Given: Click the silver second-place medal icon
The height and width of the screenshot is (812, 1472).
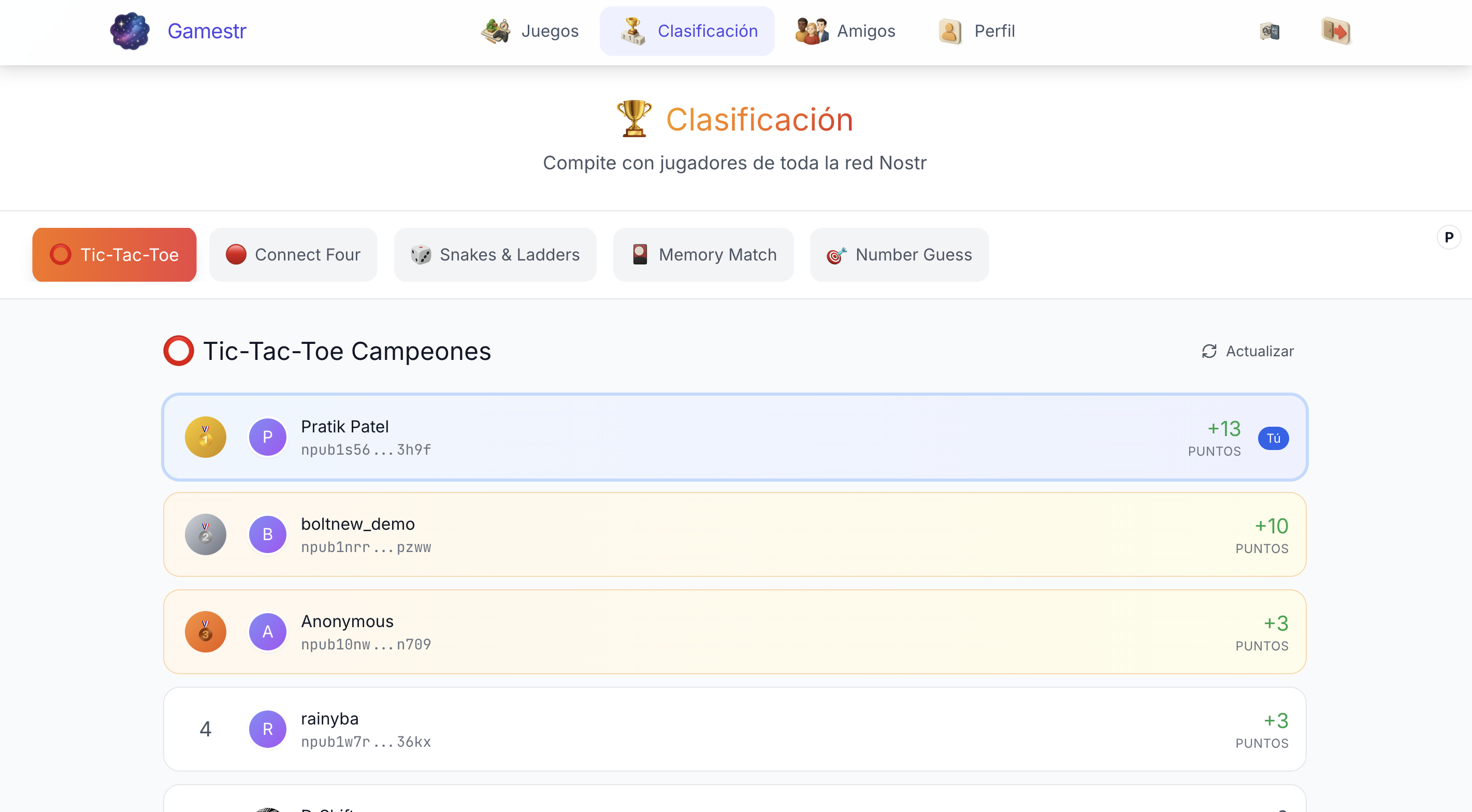Looking at the screenshot, I should tap(205, 534).
